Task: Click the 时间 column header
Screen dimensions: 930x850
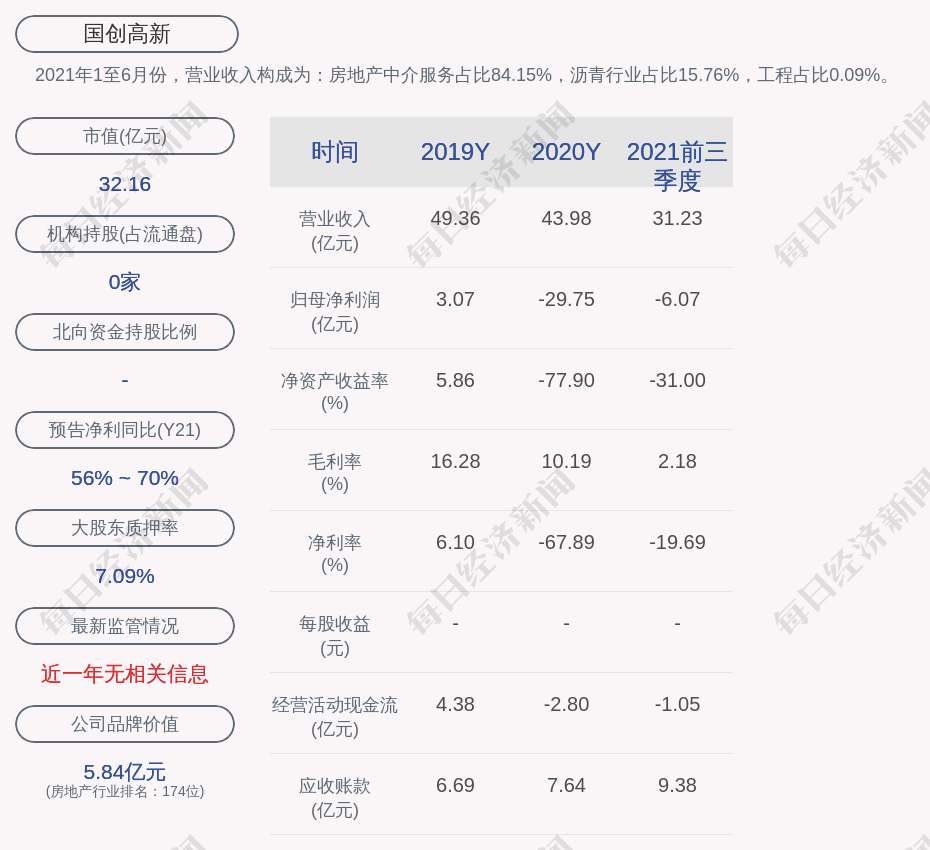Action: click(x=335, y=152)
